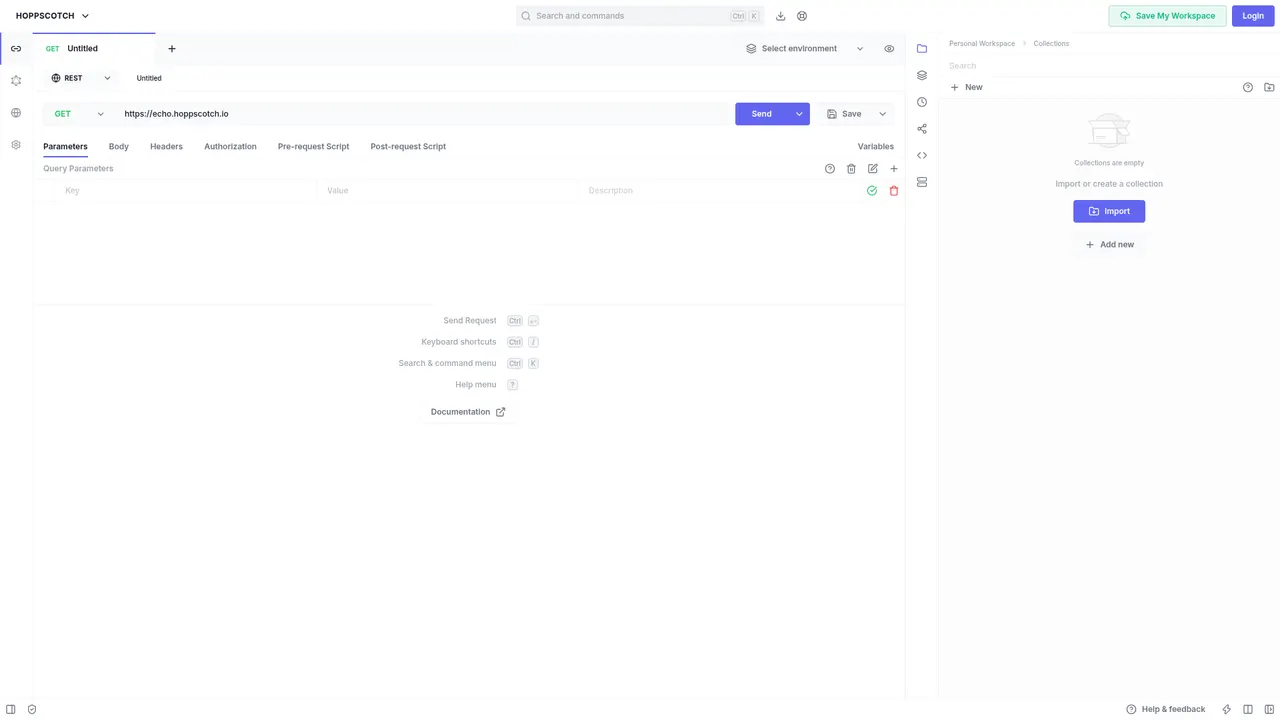Switch to the Headers tab
This screenshot has height=720, width=1280.
(x=166, y=147)
